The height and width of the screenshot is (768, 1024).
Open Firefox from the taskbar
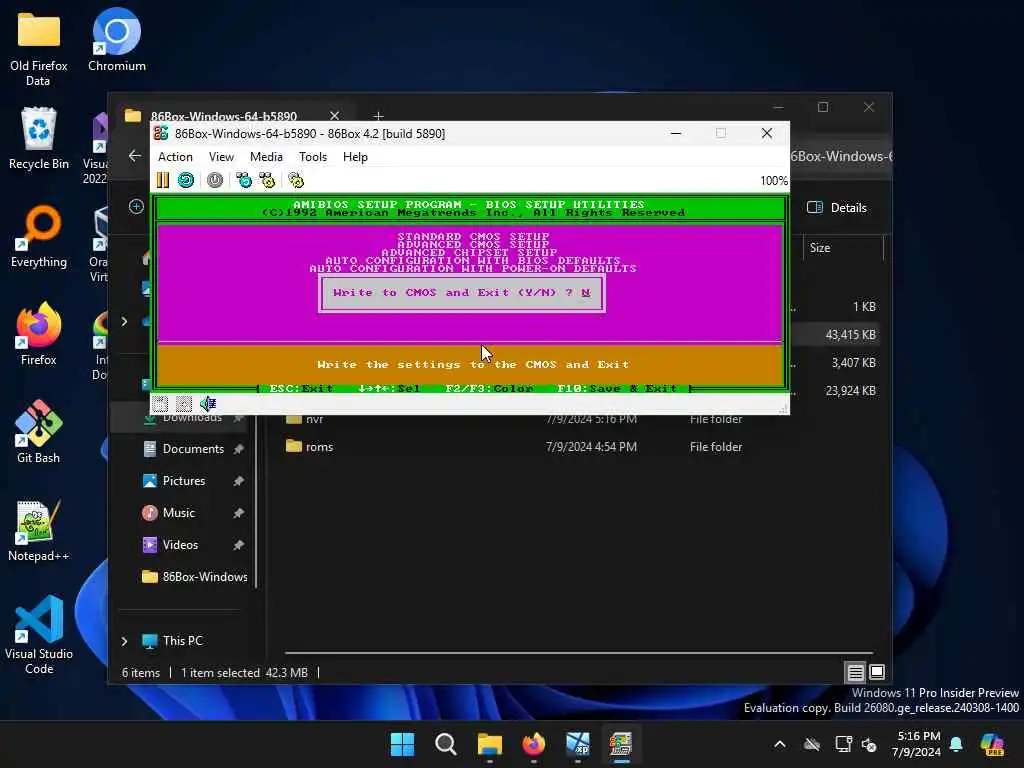point(534,744)
